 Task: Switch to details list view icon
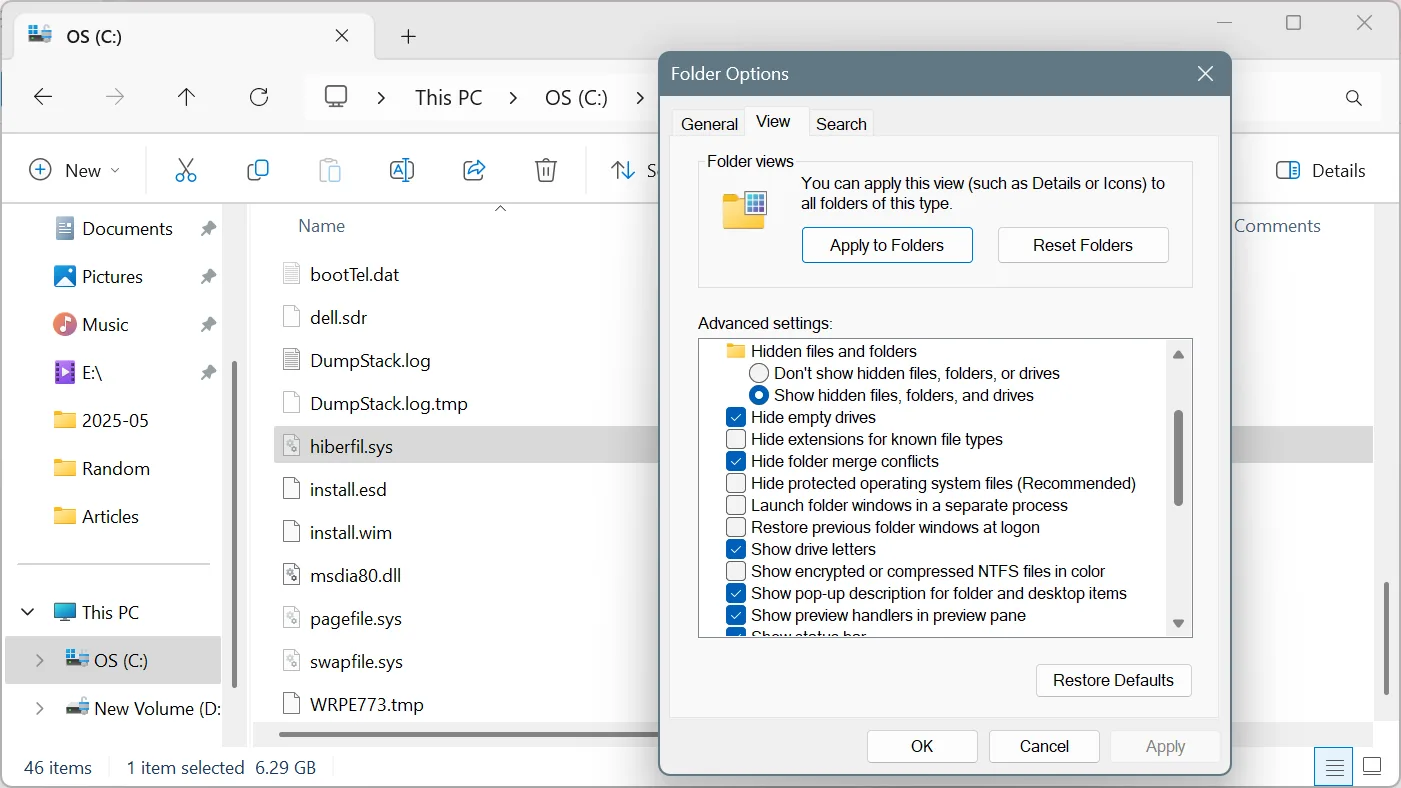1334,767
